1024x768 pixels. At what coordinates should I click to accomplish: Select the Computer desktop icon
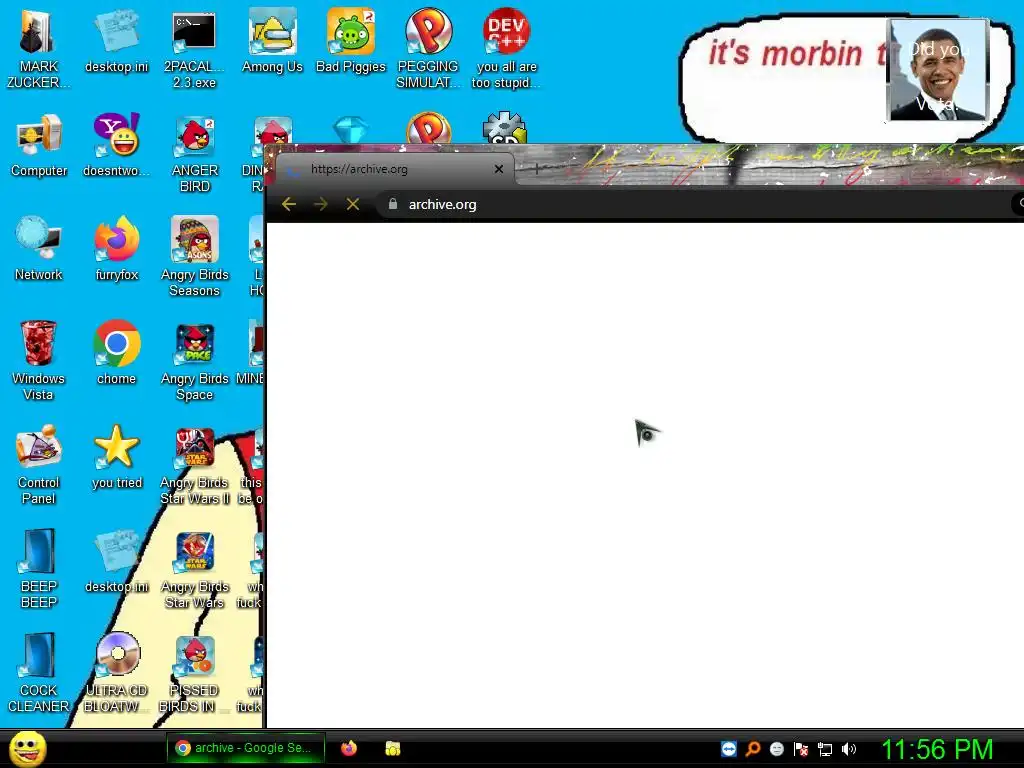tap(39, 145)
